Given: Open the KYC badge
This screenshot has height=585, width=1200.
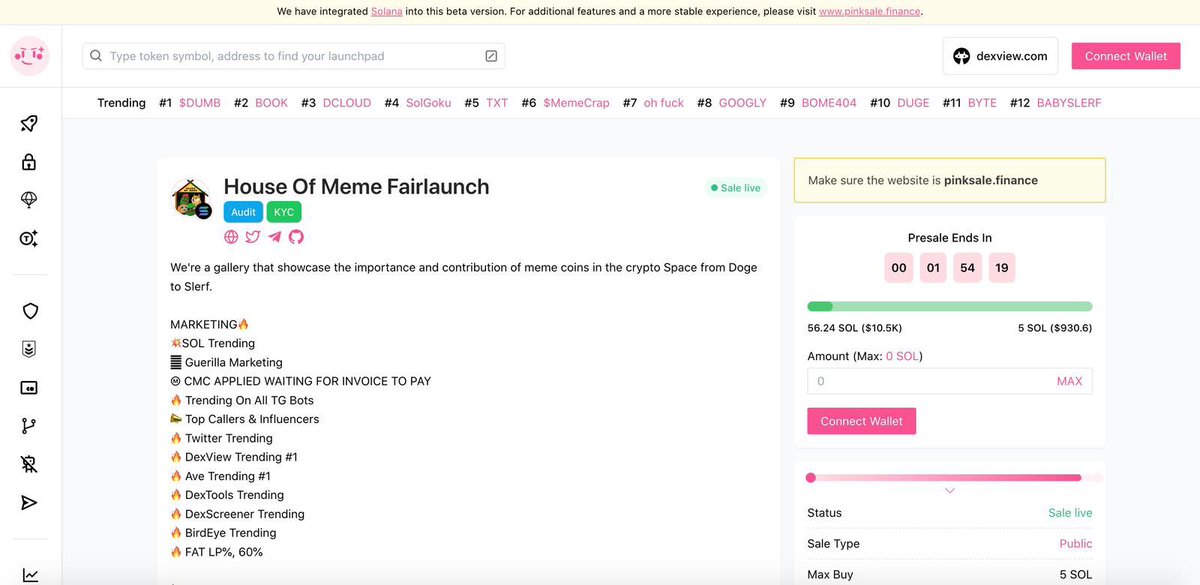Looking at the screenshot, I should [x=284, y=212].
